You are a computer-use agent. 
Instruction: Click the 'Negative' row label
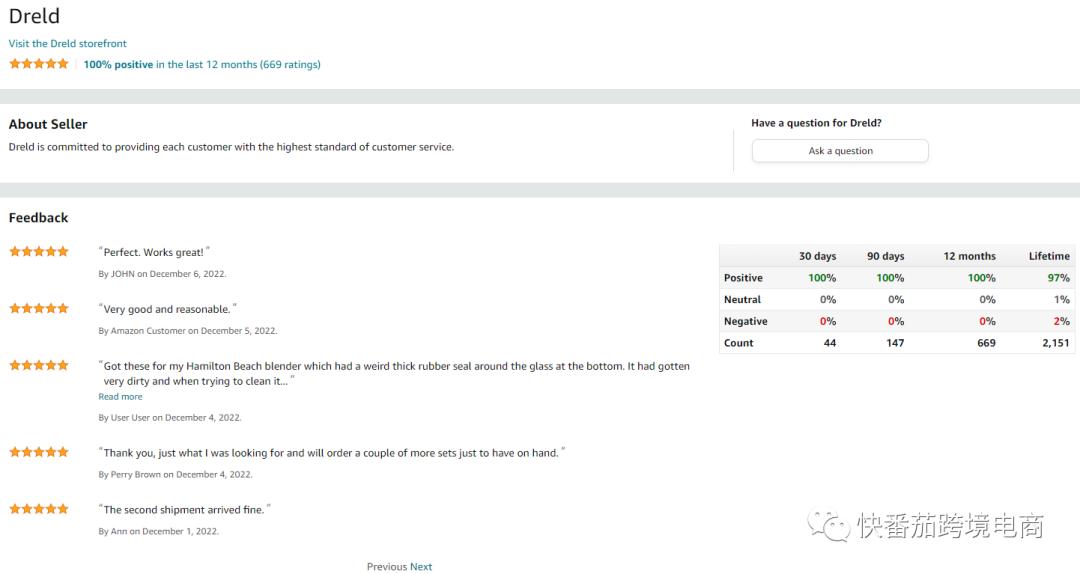coord(745,321)
